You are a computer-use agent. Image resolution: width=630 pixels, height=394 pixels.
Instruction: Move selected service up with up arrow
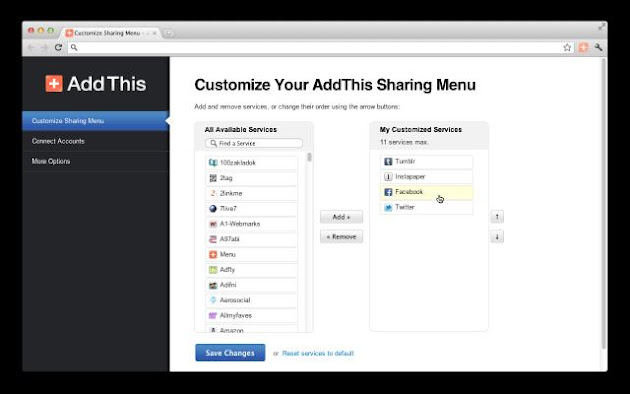coord(497,217)
